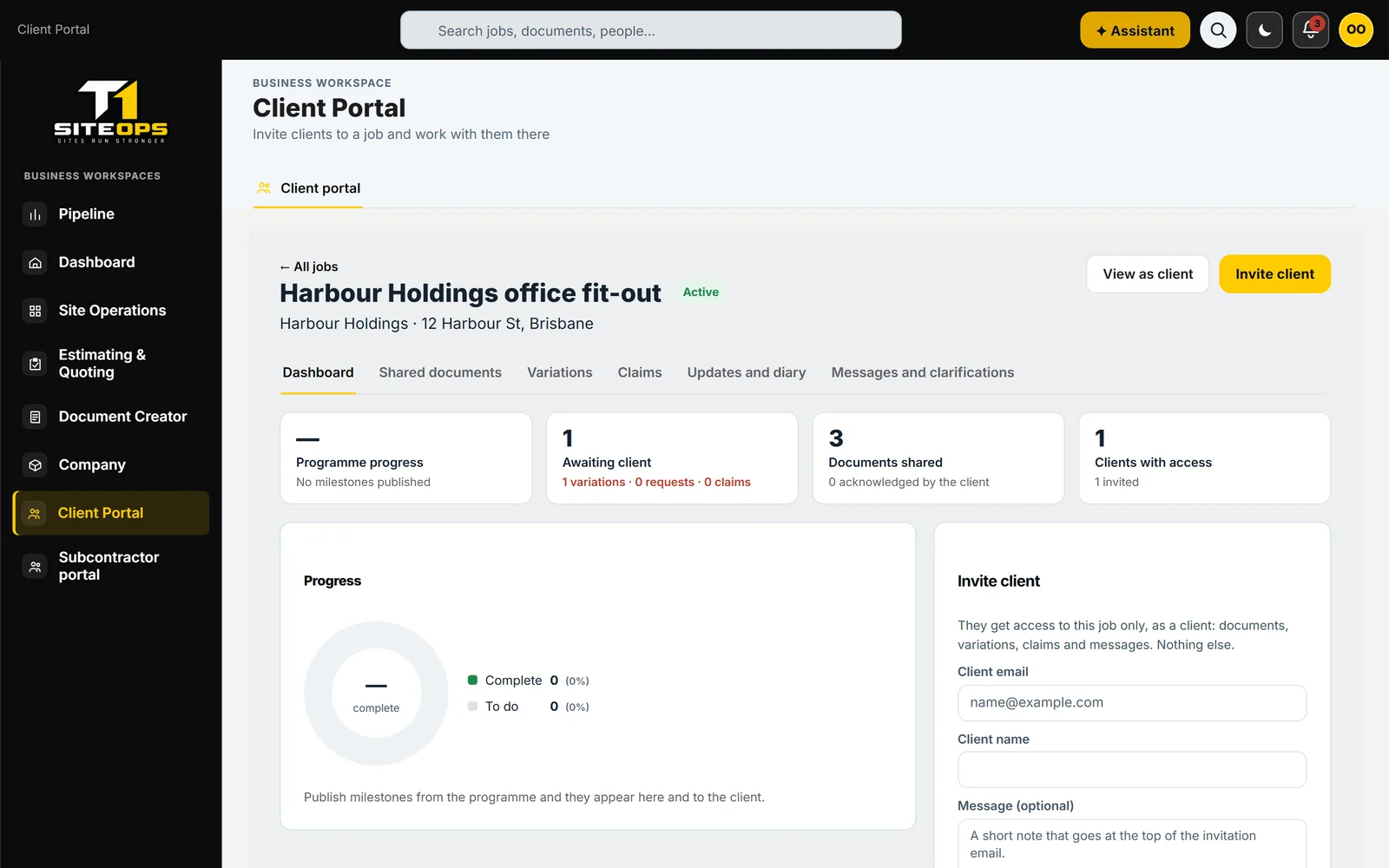Click the Dashboard home icon in sidebar
Viewport: 1389px width, 868px height.
click(x=35, y=263)
